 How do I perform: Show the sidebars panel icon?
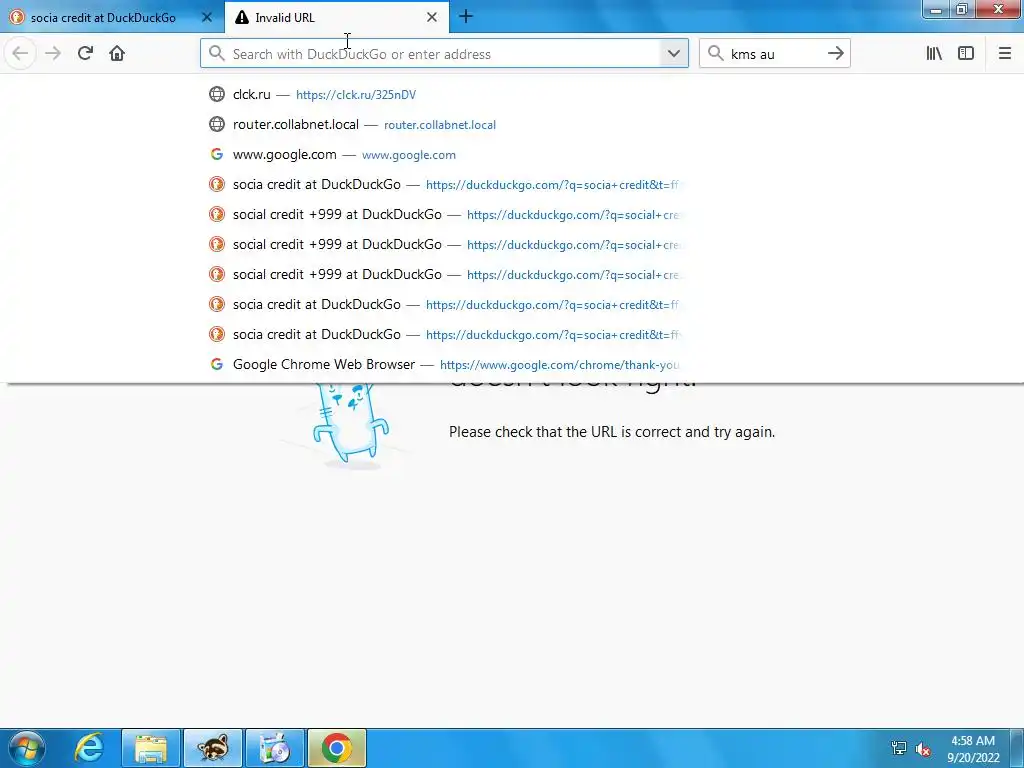pyautogui.click(x=966, y=54)
